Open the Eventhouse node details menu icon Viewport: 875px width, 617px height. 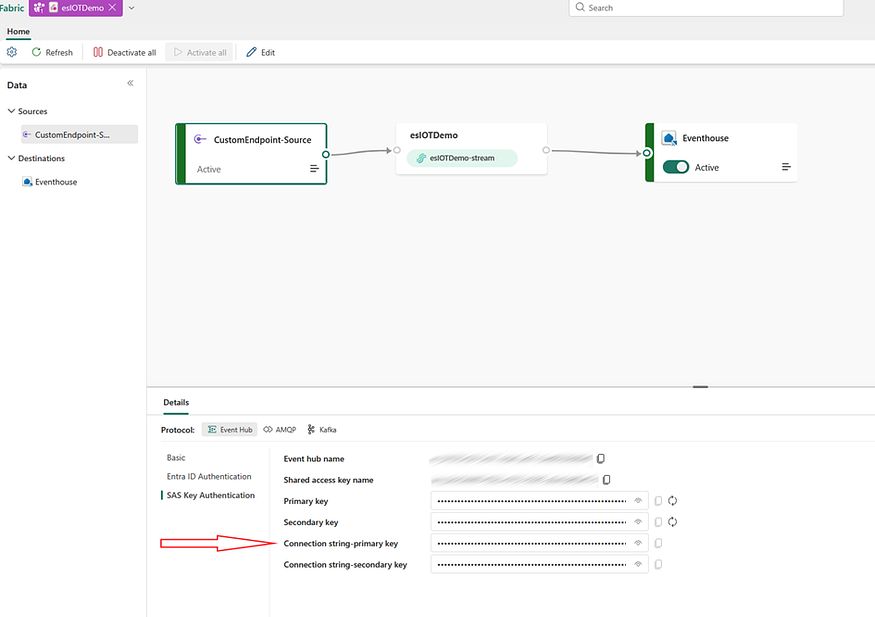coord(786,167)
